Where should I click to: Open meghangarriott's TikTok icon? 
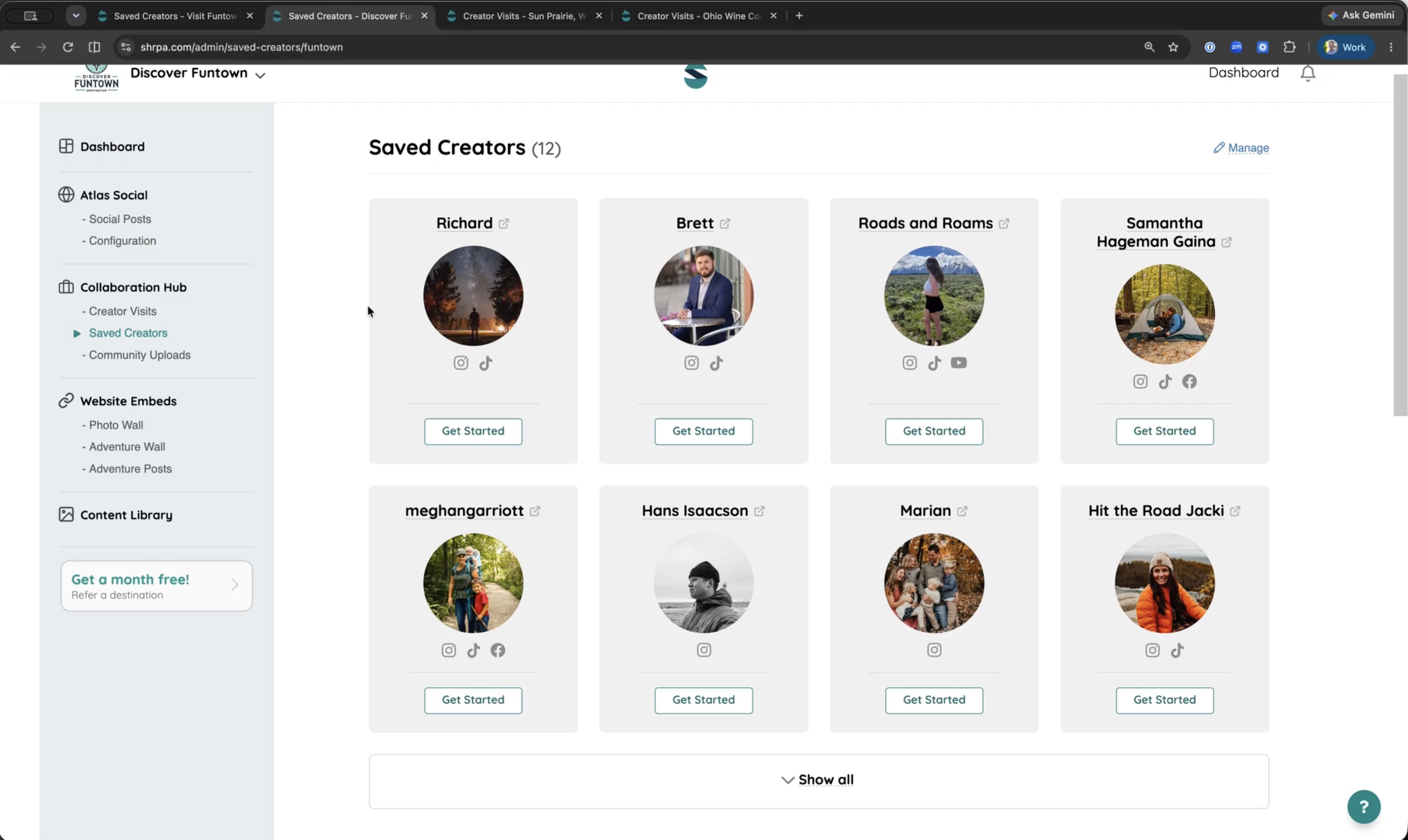pyautogui.click(x=473, y=650)
